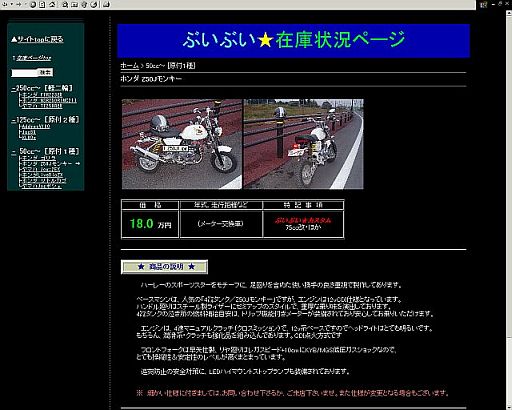Open the Back button history dropdown arrow
The height and width of the screenshot is (410, 512).
pos(11,4)
